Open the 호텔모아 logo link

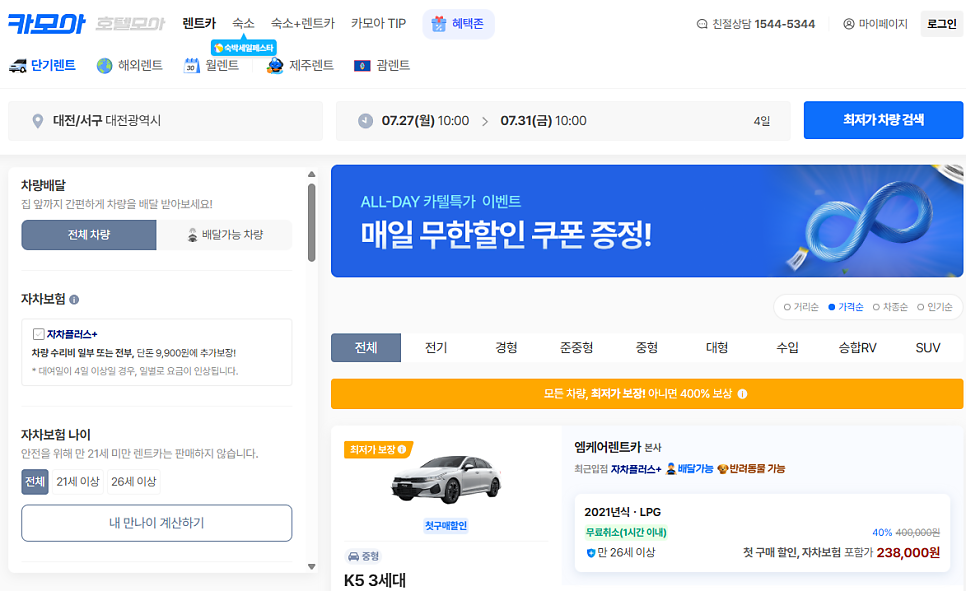[x=130, y=24]
